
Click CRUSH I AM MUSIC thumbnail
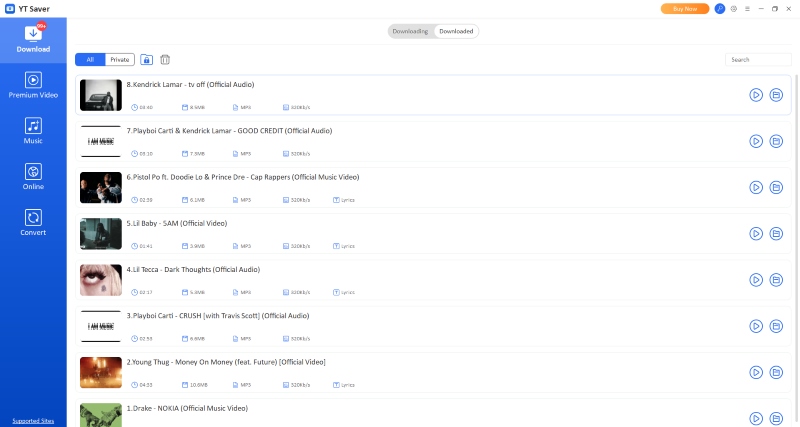click(101, 326)
